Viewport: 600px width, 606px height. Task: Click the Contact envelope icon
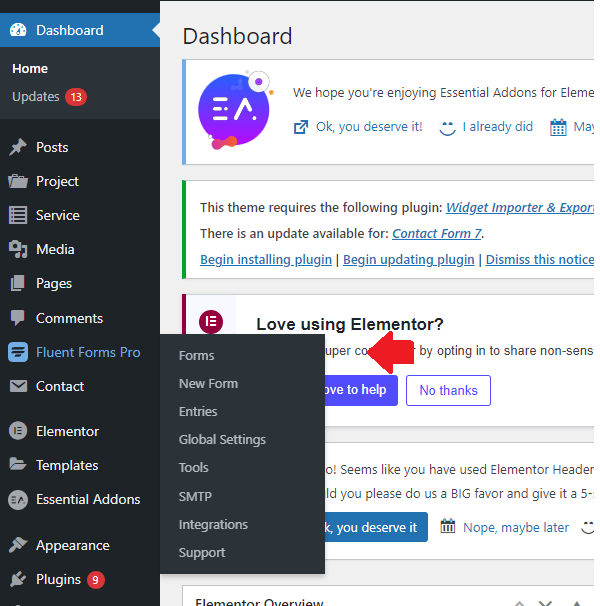pyautogui.click(x=18, y=386)
